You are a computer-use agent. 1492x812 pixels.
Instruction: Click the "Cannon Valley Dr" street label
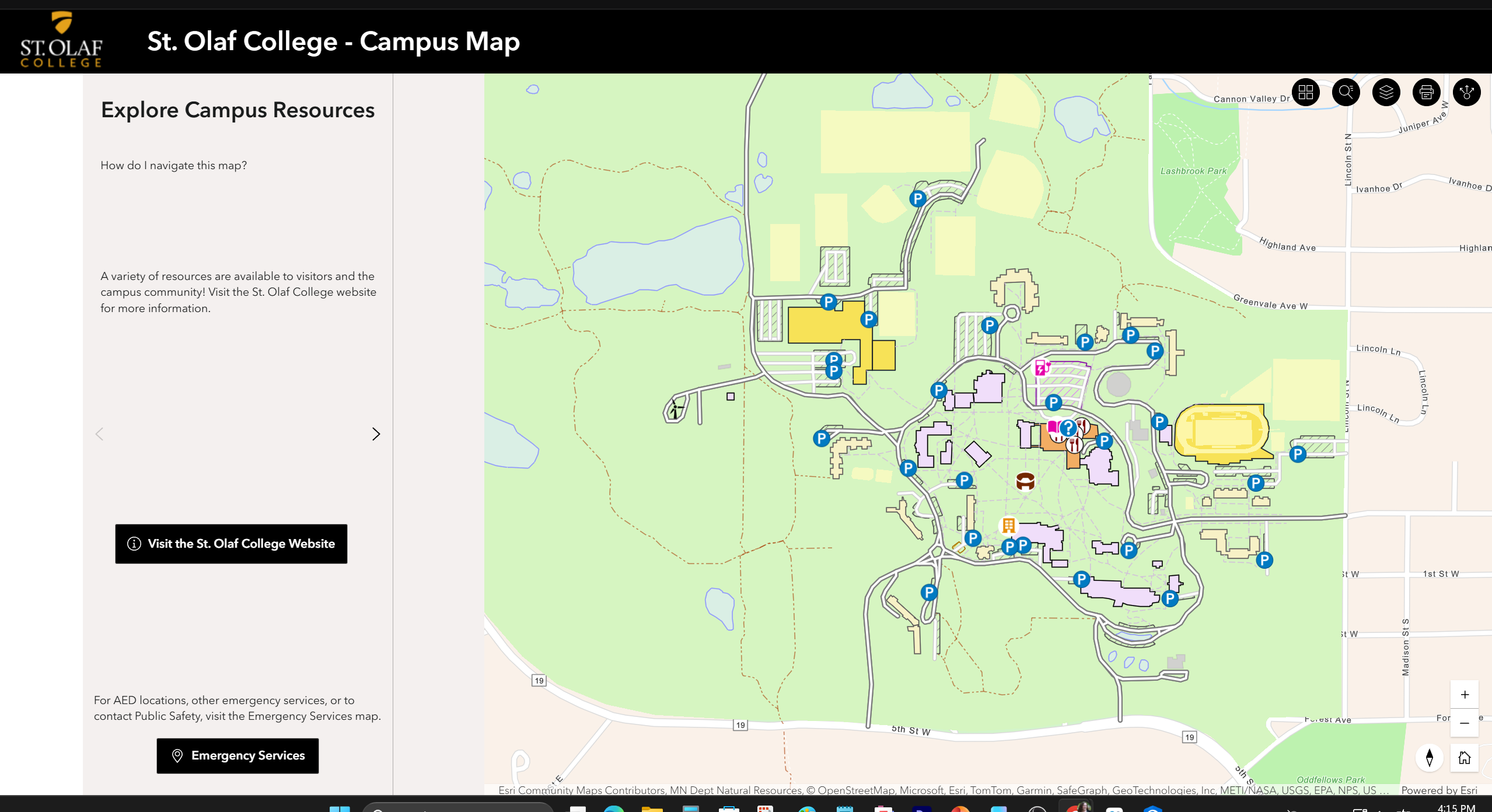tap(1252, 99)
